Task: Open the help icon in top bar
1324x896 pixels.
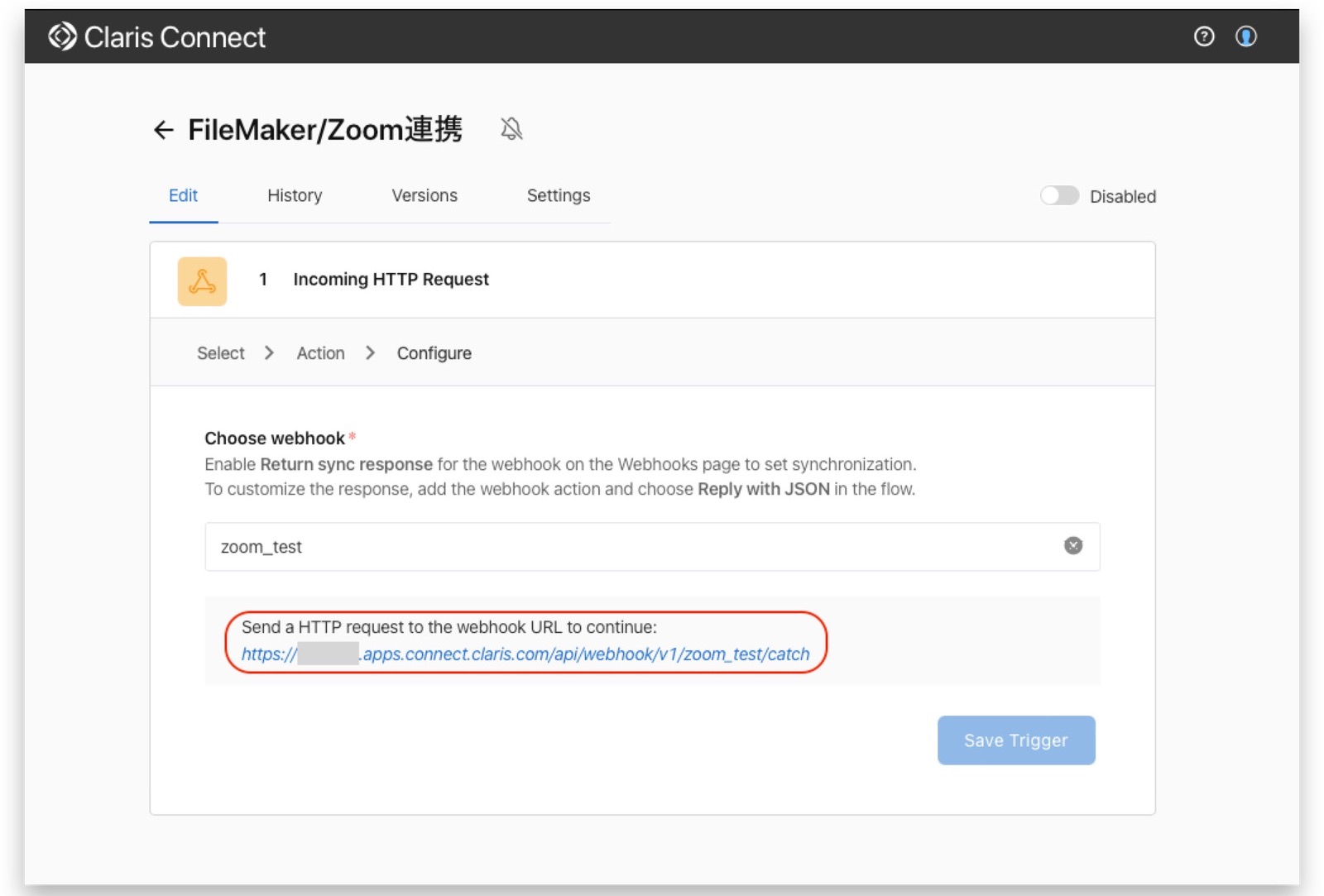Action: (x=1203, y=36)
